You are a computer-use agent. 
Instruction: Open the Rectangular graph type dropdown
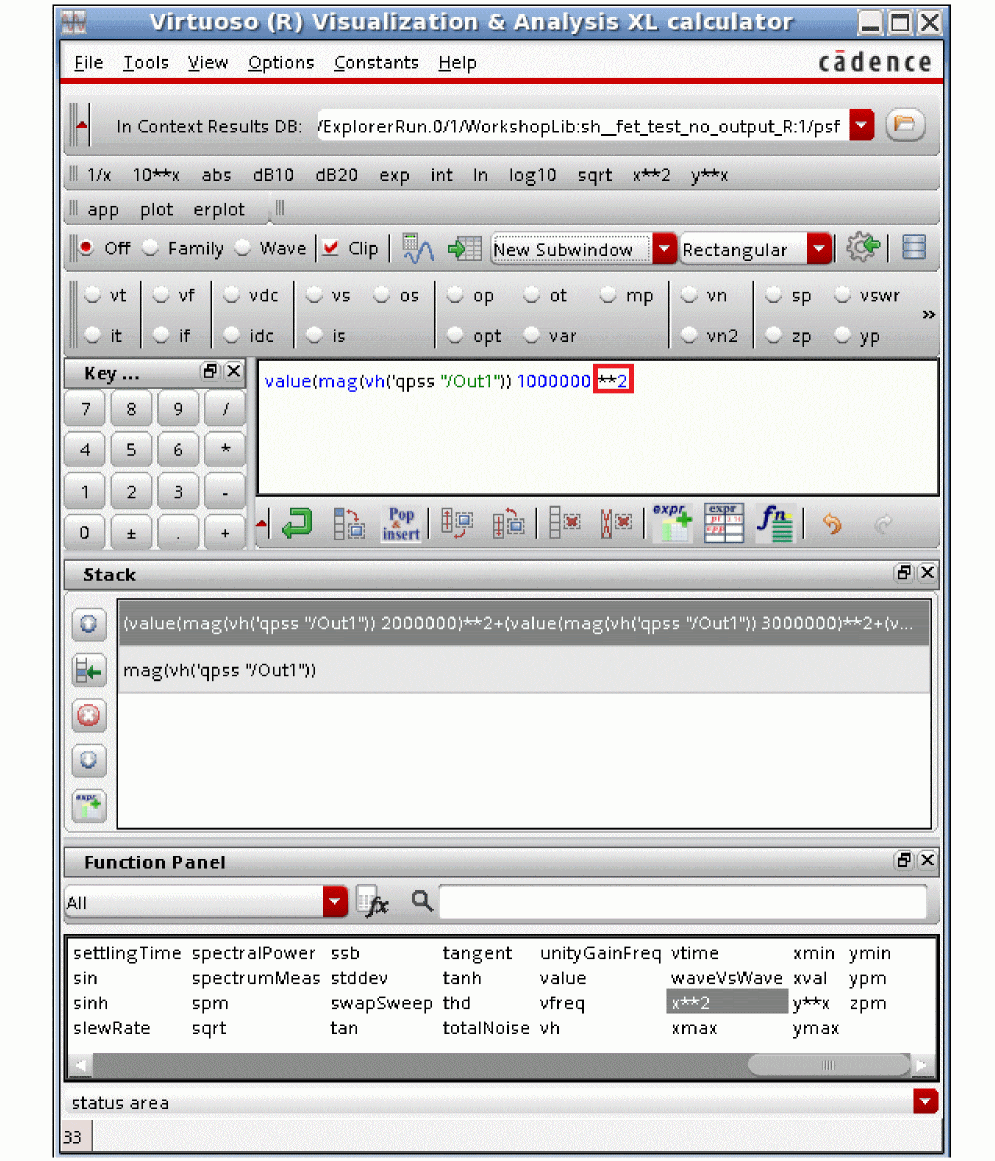(x=820, y=249)
